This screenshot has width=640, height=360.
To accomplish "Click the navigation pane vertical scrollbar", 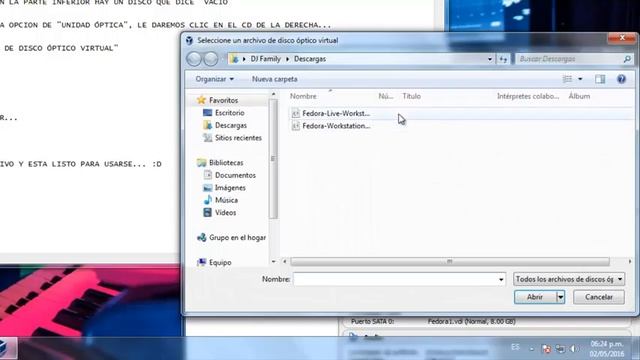I will (x=273, y=159).
